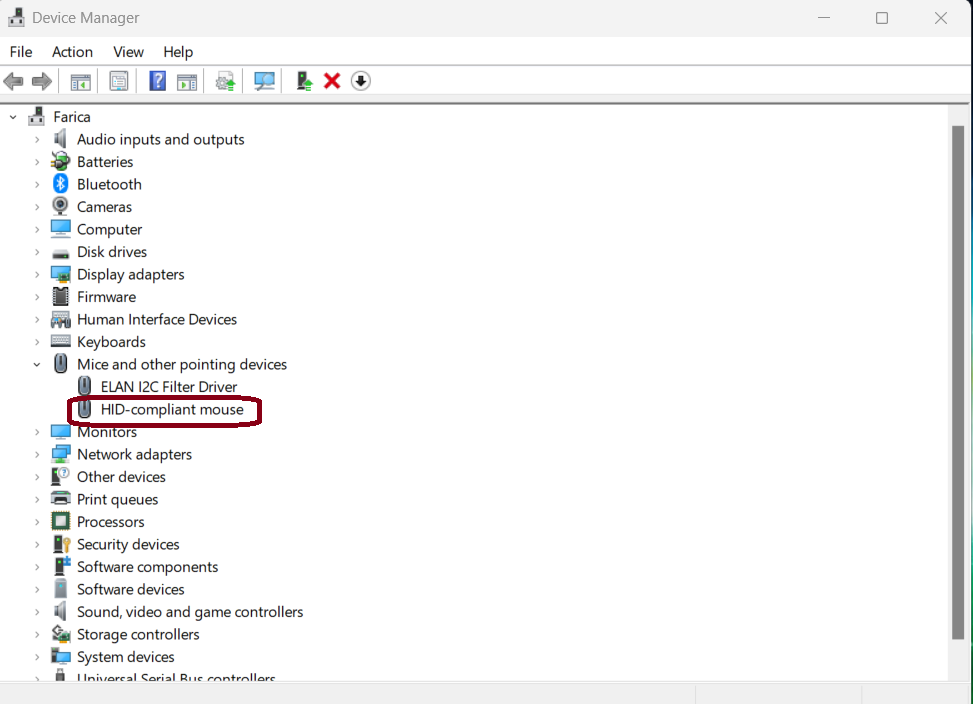Click the Update device driver toolbar icon
Image resolution: width=973 pixels, height=704 pixels.
226,81
